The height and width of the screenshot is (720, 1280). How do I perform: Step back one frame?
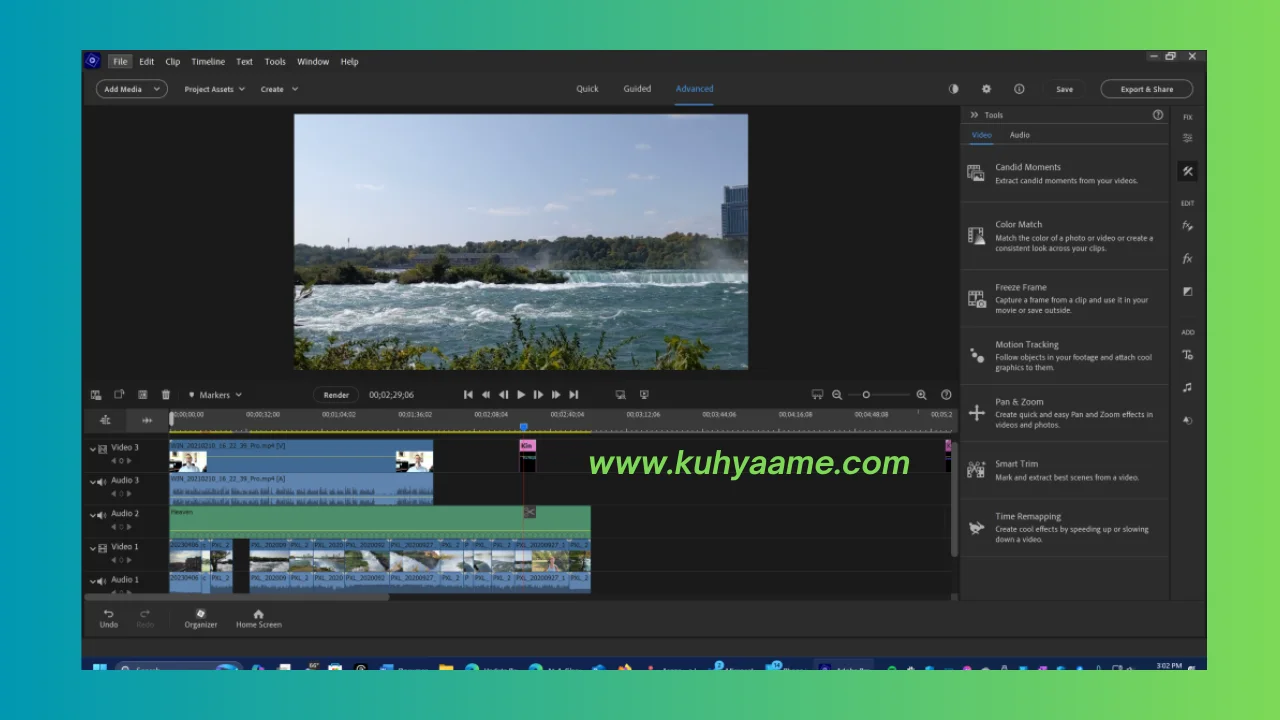pyautogui.click(x=503, y=395)
